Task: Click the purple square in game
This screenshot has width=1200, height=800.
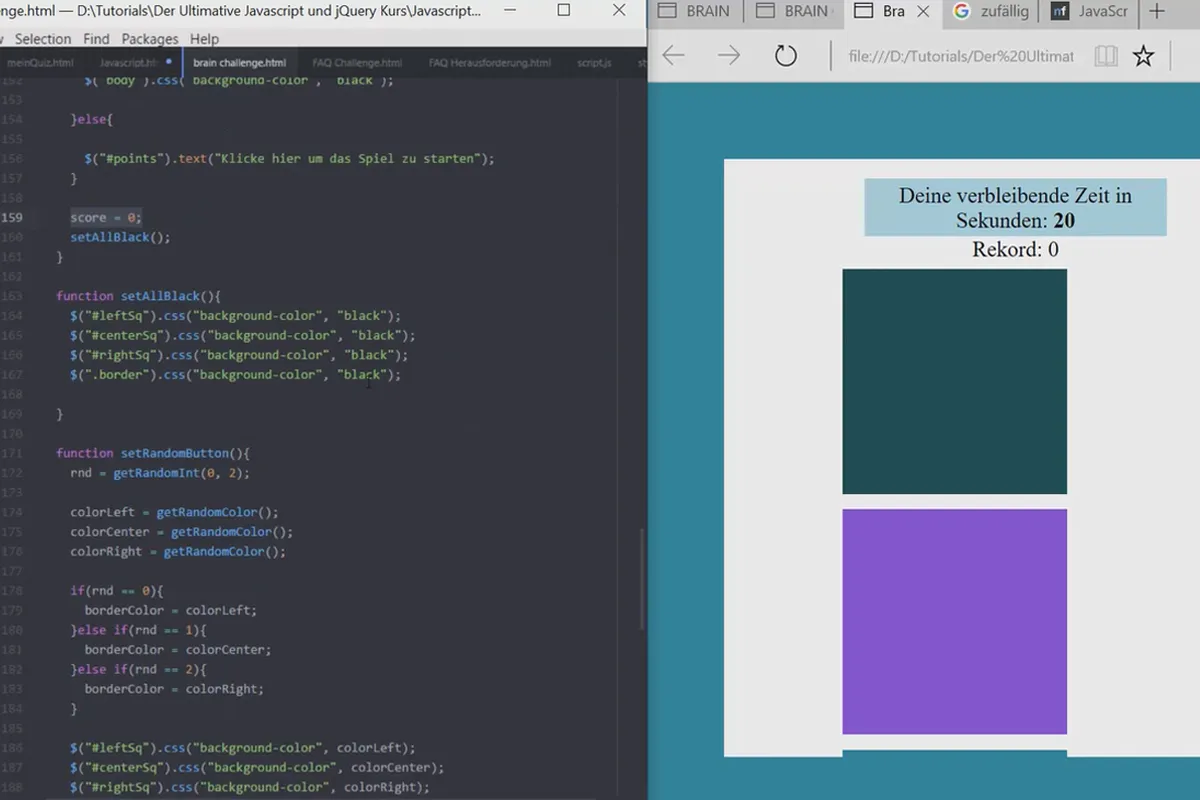Action: 954,621
